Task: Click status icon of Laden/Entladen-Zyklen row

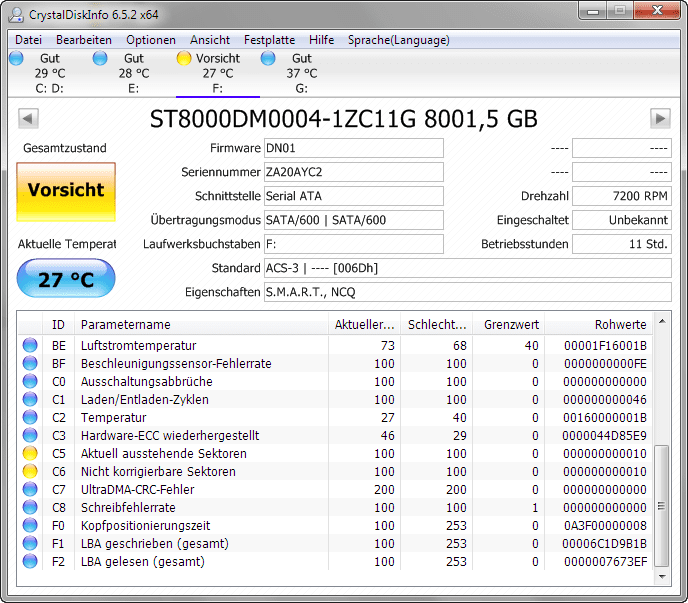Action: pos(30,399)
